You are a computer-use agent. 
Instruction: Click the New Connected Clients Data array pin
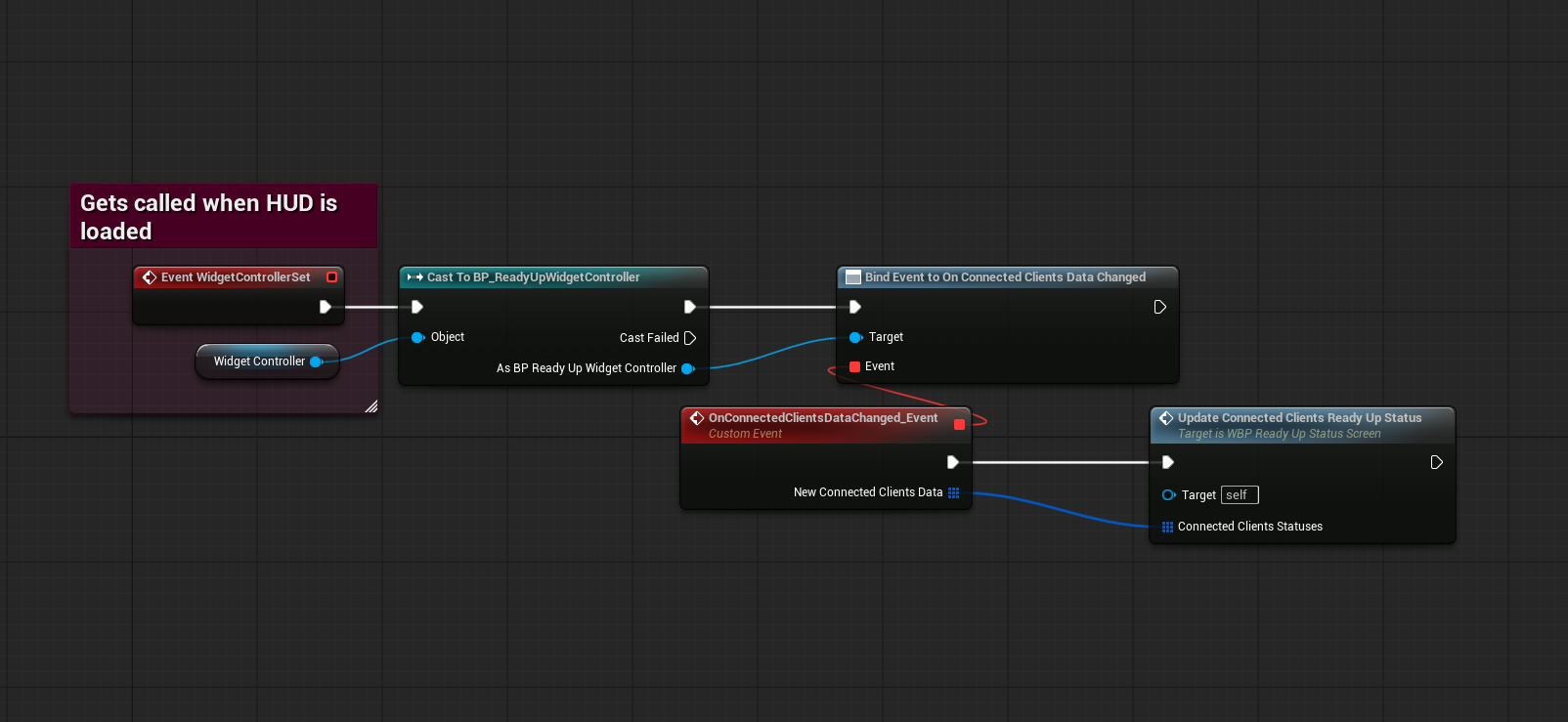953,492
